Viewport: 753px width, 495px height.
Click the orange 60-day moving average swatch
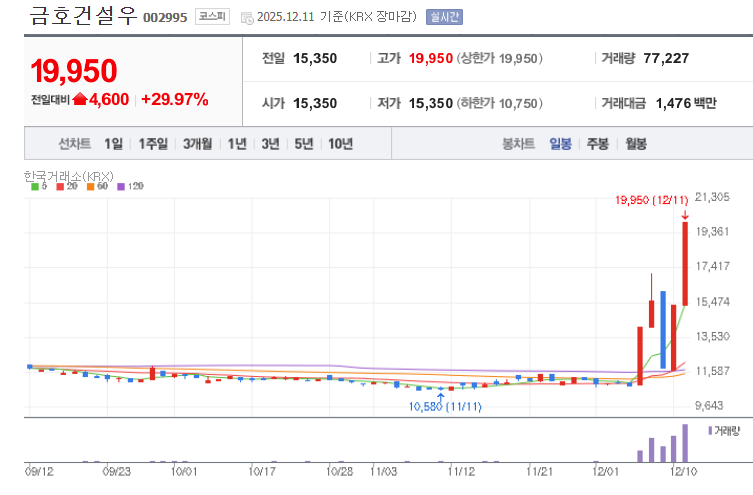pyautogui.click(x=90, y=186)
